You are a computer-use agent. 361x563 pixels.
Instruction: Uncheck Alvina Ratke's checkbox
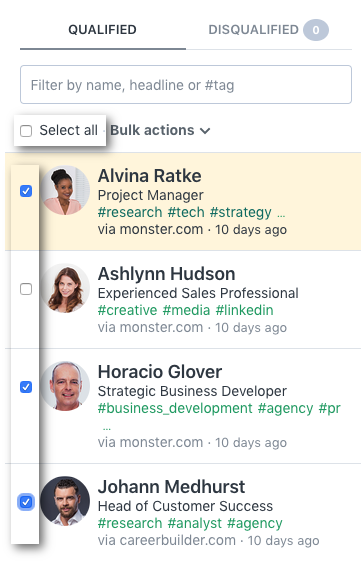26,191
